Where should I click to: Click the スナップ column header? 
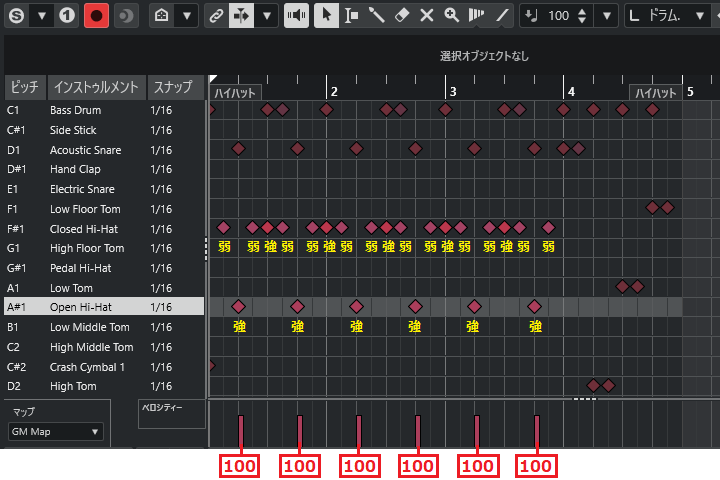(173, 87)
